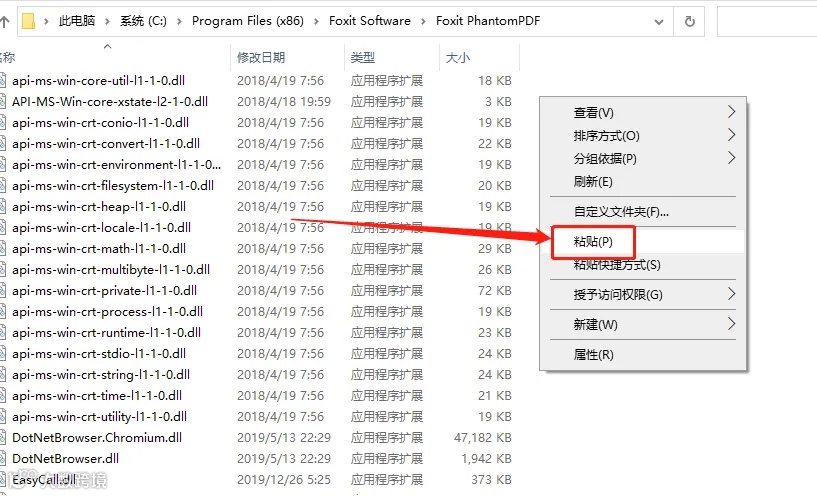Image resolution: width=817 pixels, height=496 pixels.
Task: Click the 373 KB size cell
Action: pos(491,479)
